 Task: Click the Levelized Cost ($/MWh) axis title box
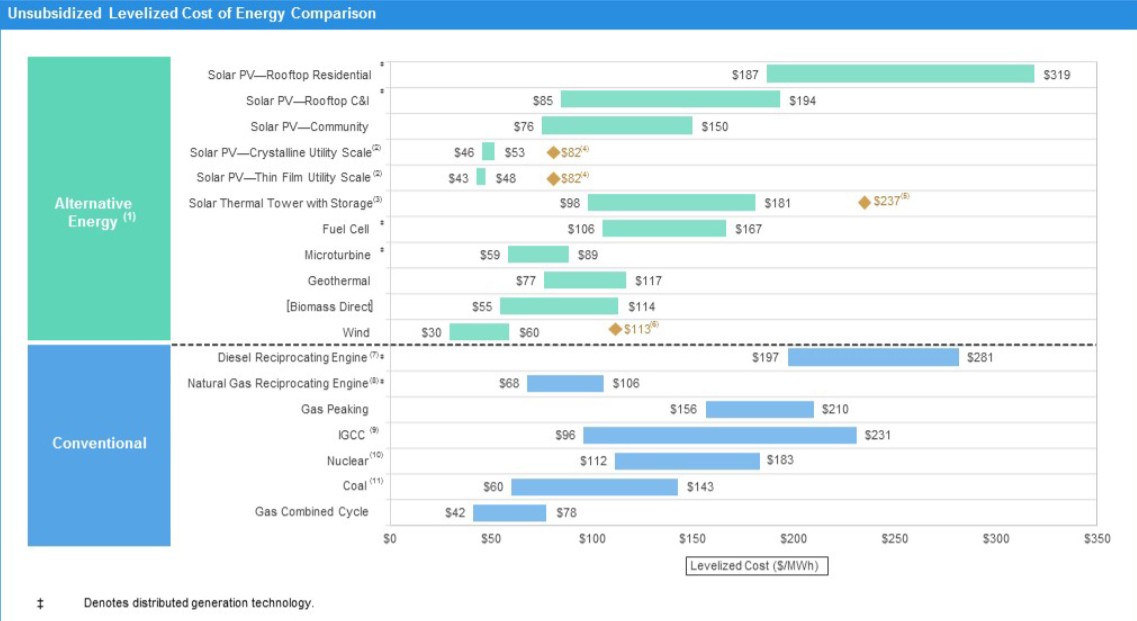(758, 566)
